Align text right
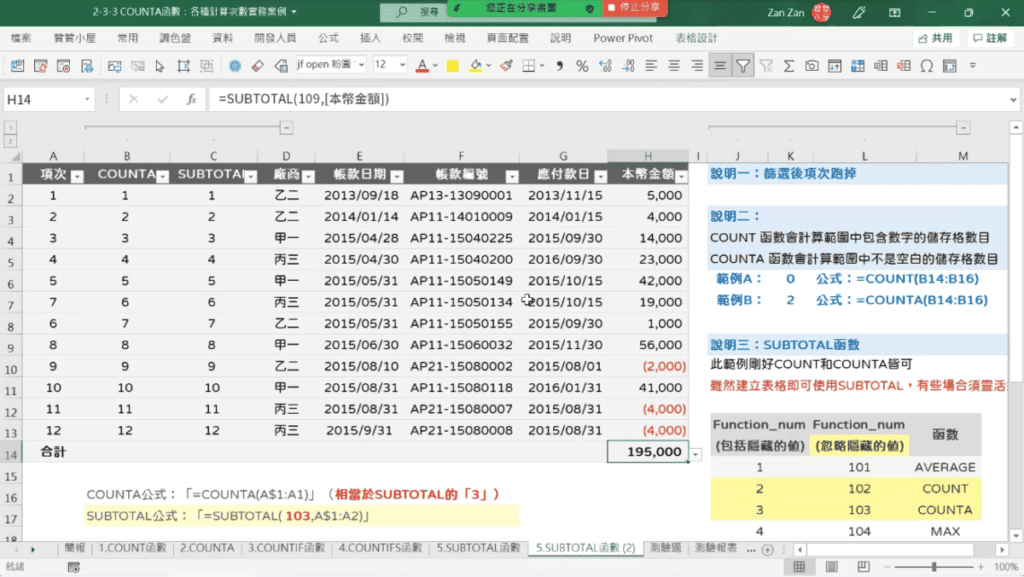Viewport: 1024px width, 577px height. click(x=697, y=66)
